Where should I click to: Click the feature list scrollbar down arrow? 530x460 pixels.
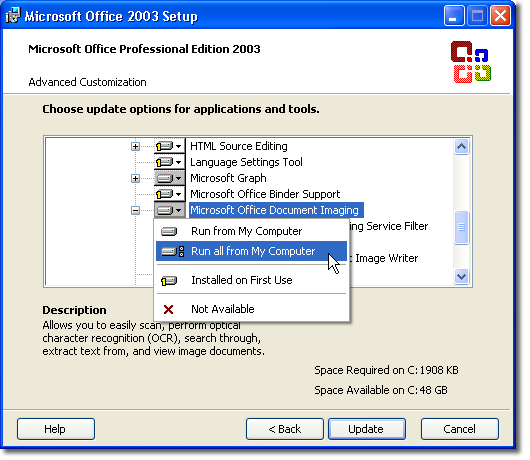coord(461,277)
